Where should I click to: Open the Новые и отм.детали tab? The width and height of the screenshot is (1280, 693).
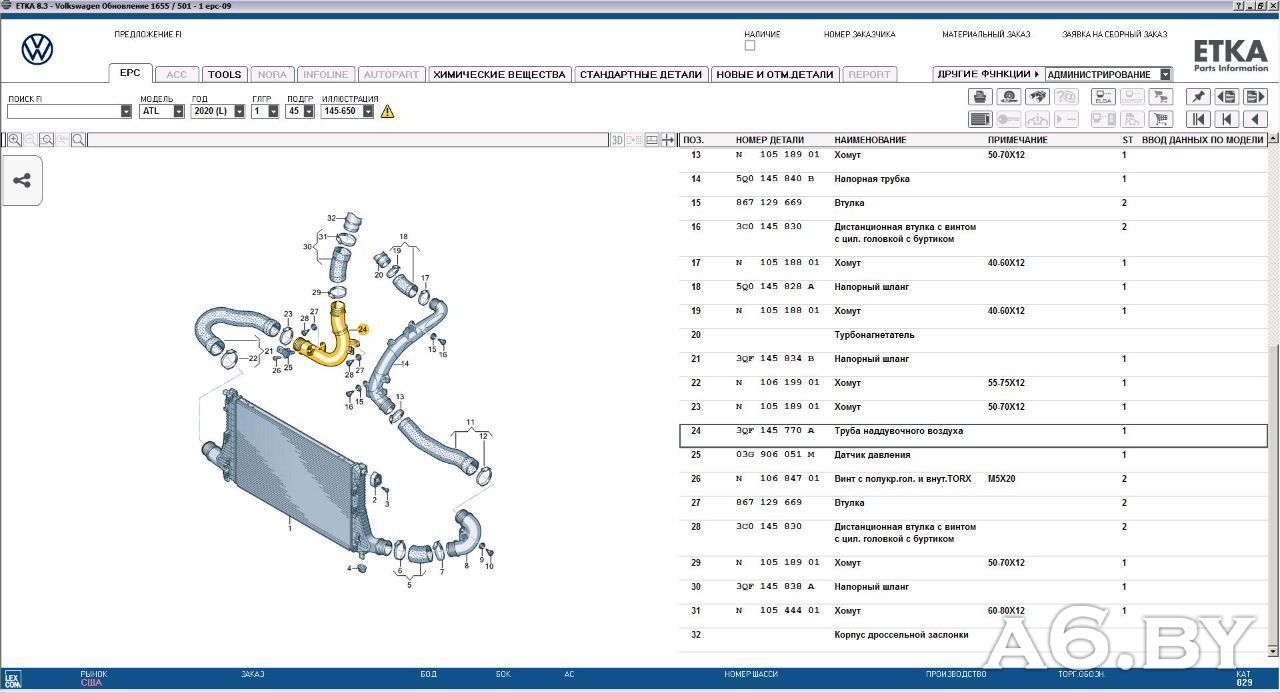pos(775,74)
